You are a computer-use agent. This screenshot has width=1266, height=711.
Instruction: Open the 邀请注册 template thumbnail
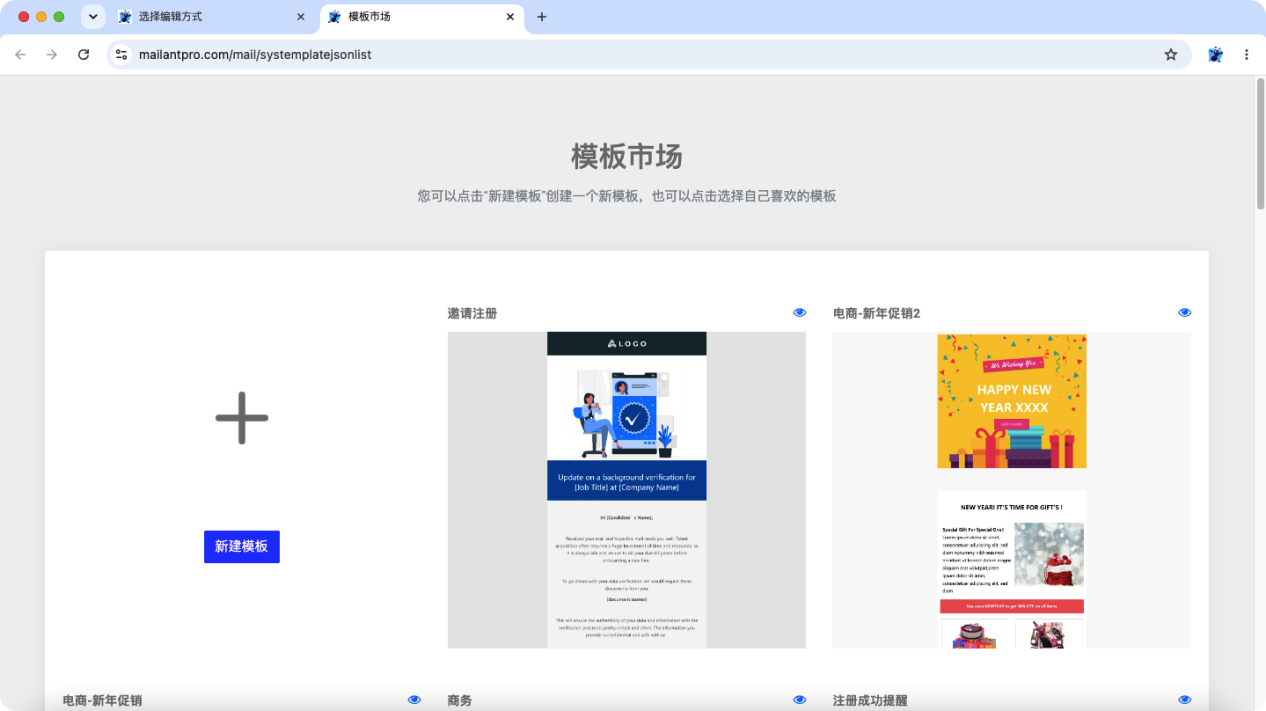tap(626, 490)
